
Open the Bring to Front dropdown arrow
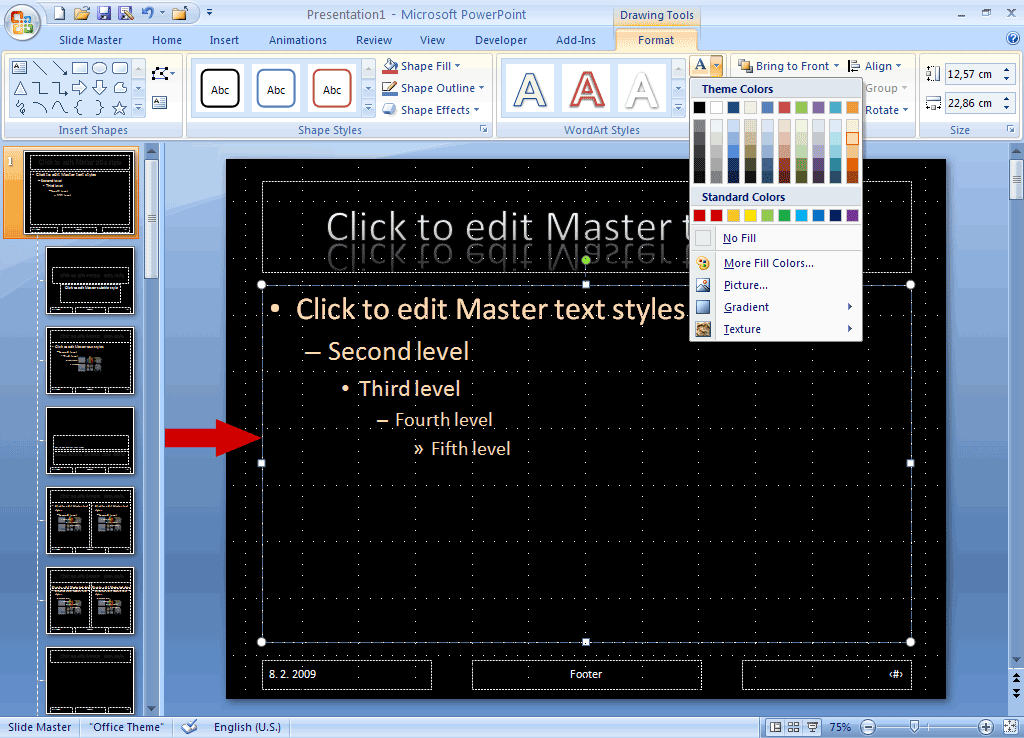(x=836, y=66)
